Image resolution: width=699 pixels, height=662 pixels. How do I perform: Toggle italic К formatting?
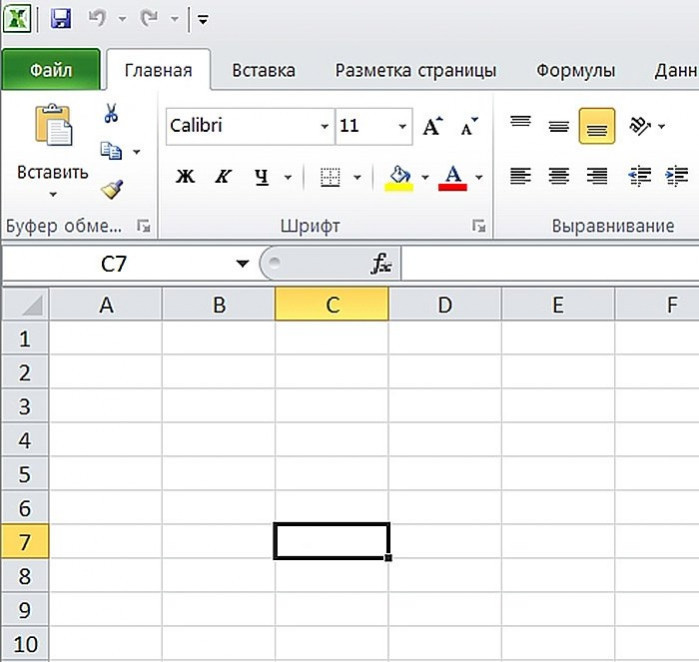(223, 177)
